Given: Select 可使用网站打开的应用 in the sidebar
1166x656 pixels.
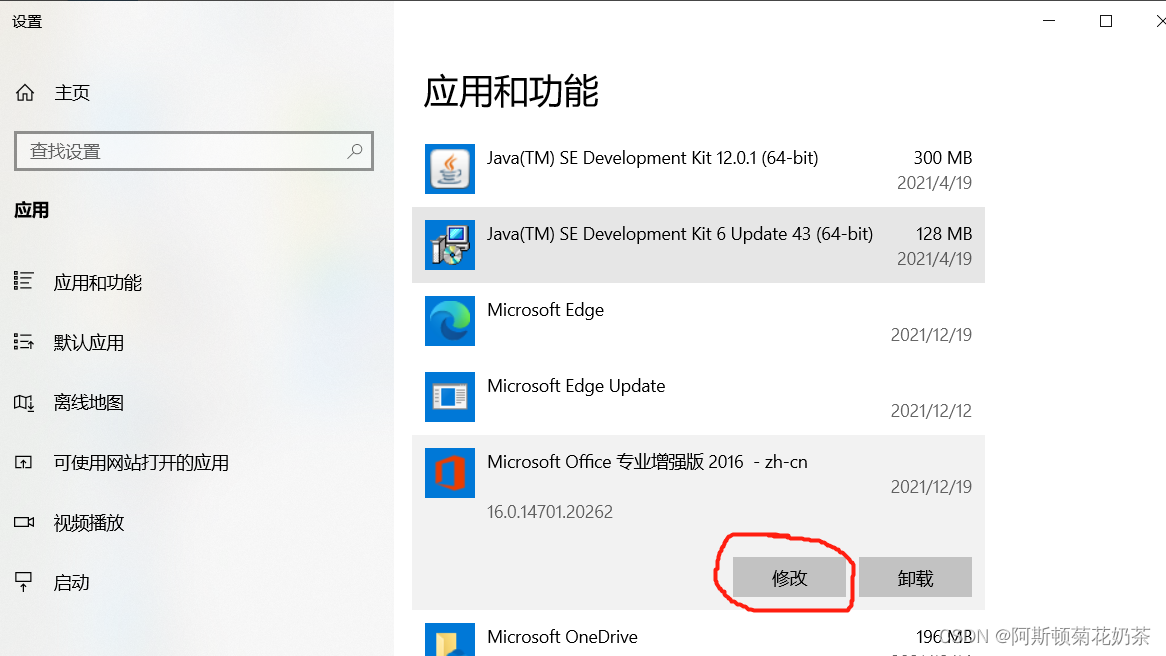Looking at the screenshot, I should 141,463.
